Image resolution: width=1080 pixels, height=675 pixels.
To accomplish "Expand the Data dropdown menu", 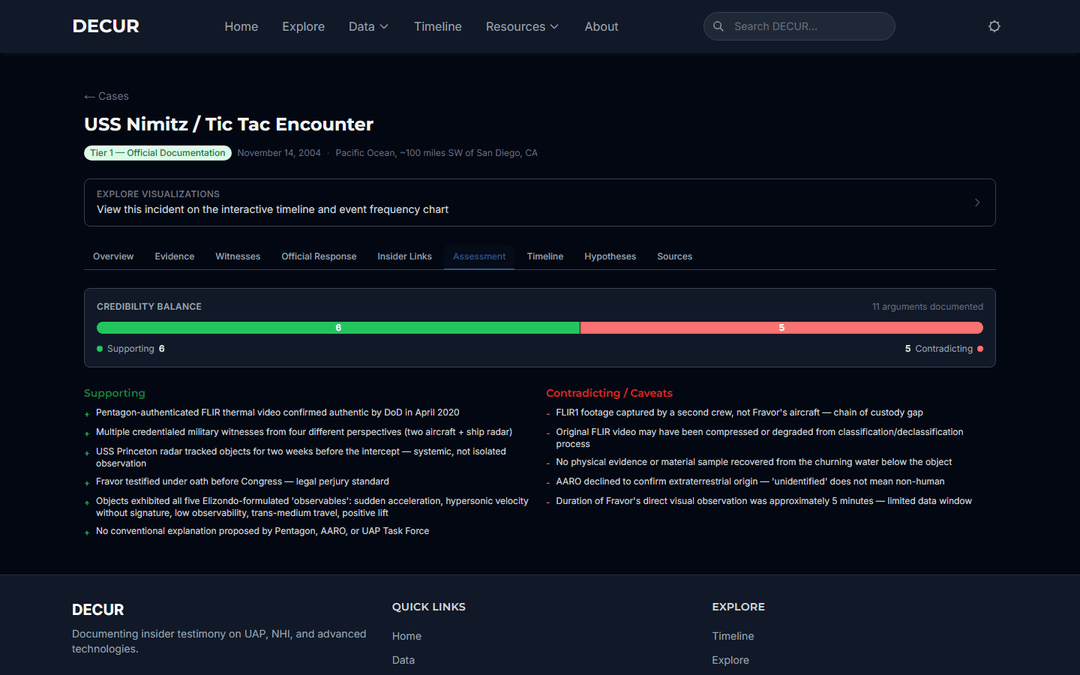I will pos(368,26).
